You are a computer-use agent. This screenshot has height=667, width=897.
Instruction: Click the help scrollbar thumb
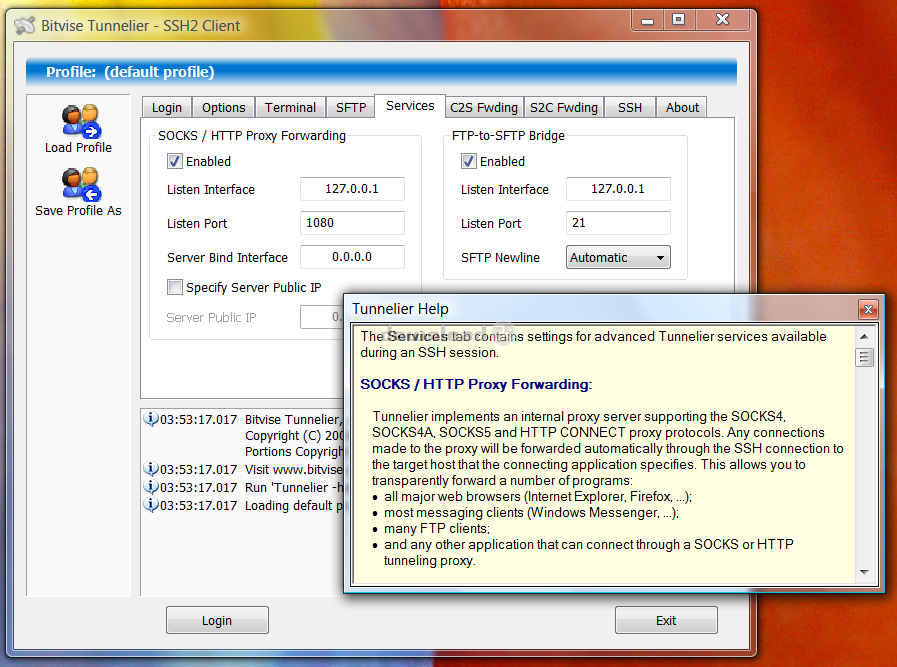pyautogui.click(x=864, y=358)
